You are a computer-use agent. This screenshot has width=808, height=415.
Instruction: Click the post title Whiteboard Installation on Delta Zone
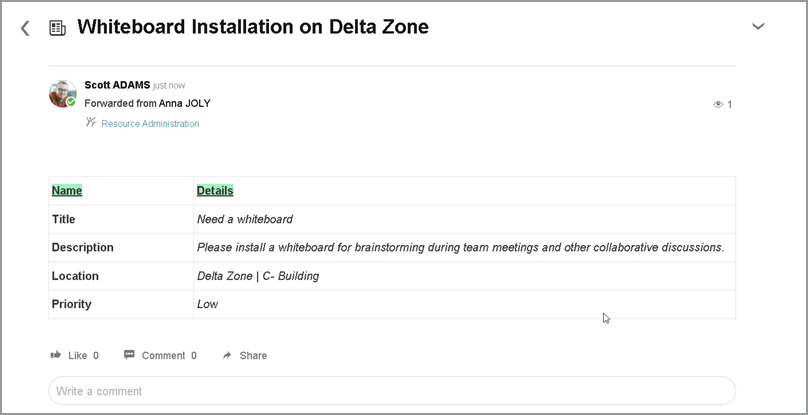tap(253, 27)
